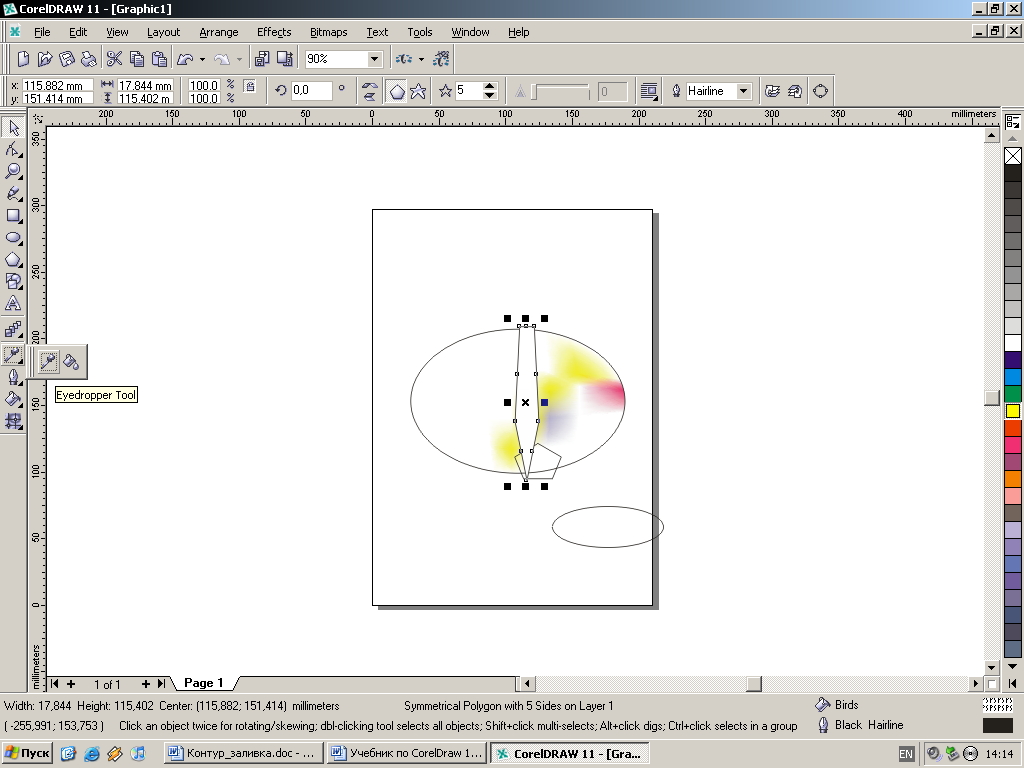Click the Пуск start button

(x=28, y=753)
